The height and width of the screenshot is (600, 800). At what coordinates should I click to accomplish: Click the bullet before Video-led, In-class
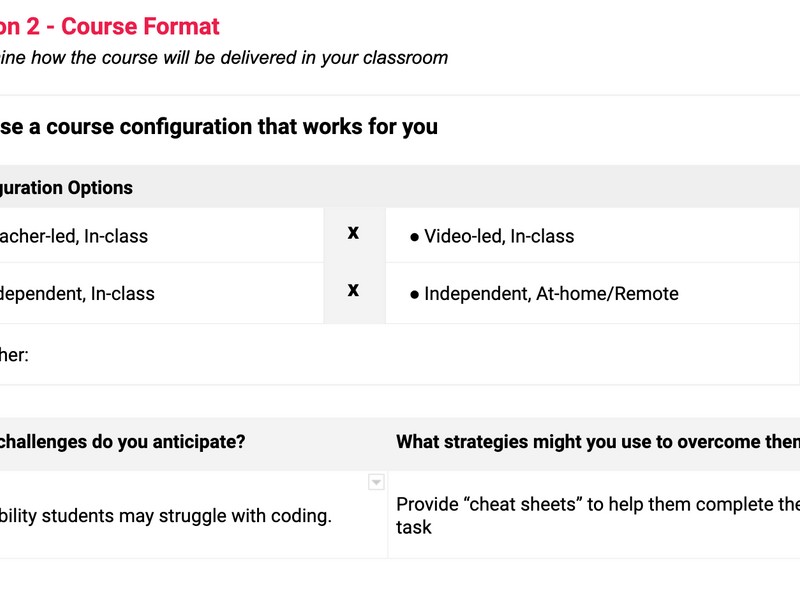414,237
